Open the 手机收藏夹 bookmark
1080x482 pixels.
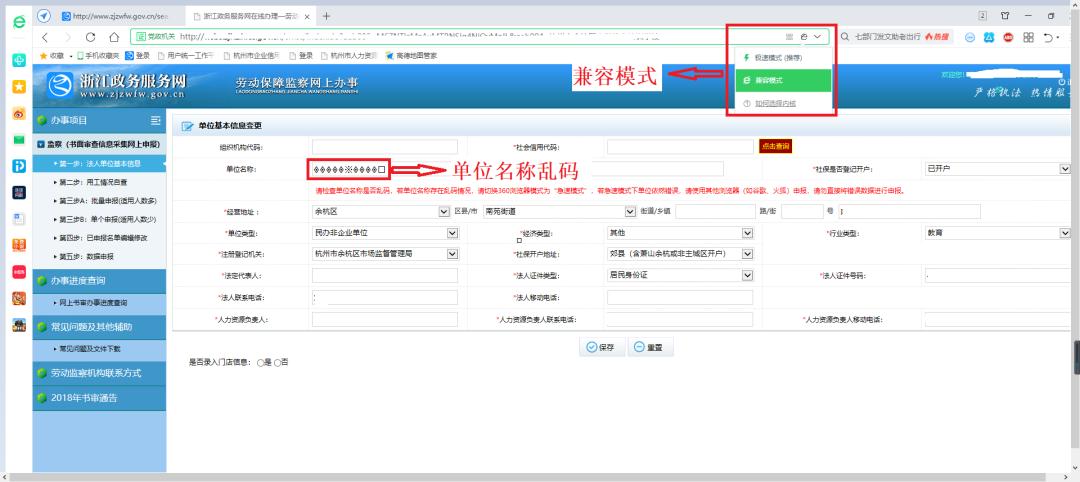(x=98, y=56)
